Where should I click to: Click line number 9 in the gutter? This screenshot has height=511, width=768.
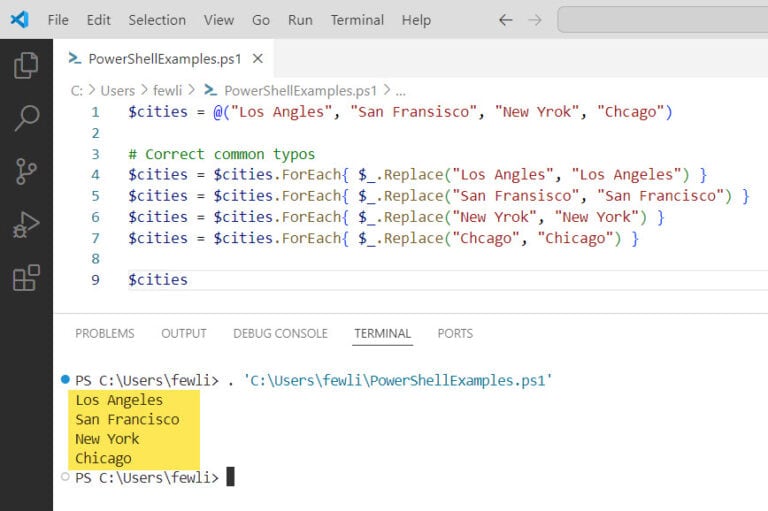click(96, 280)
